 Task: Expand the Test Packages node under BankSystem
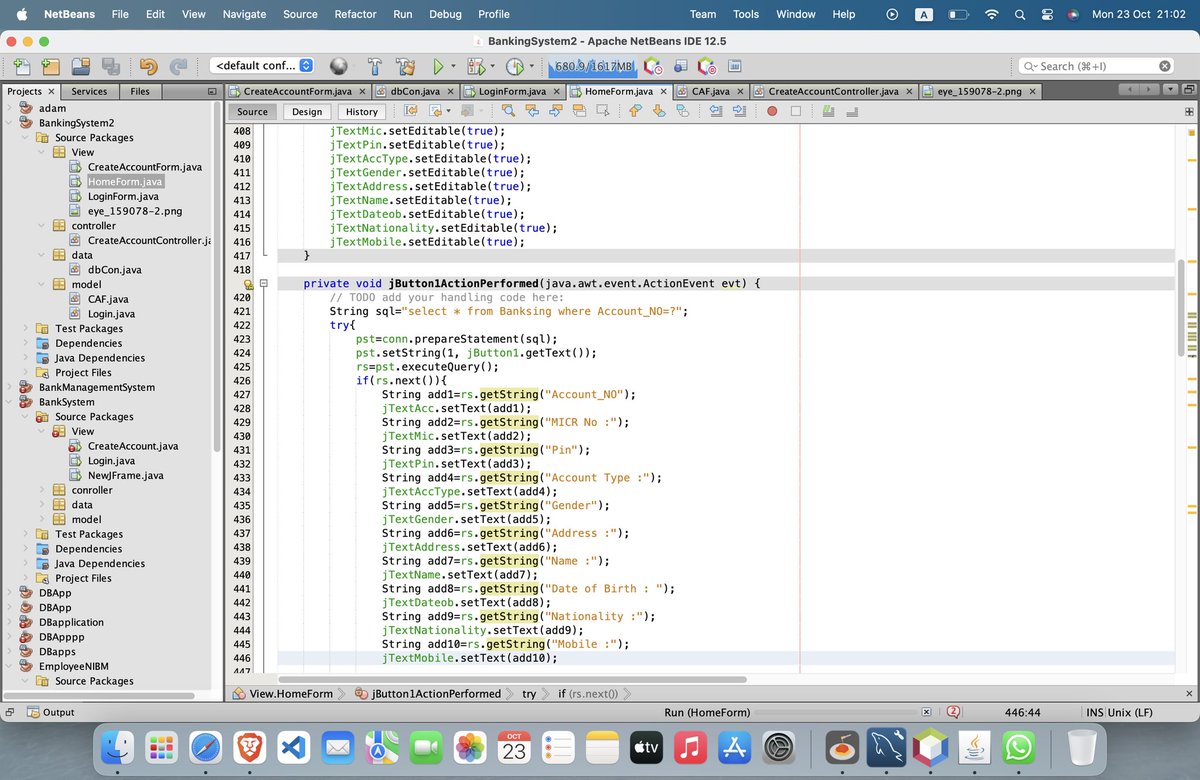tap(25, 534)
